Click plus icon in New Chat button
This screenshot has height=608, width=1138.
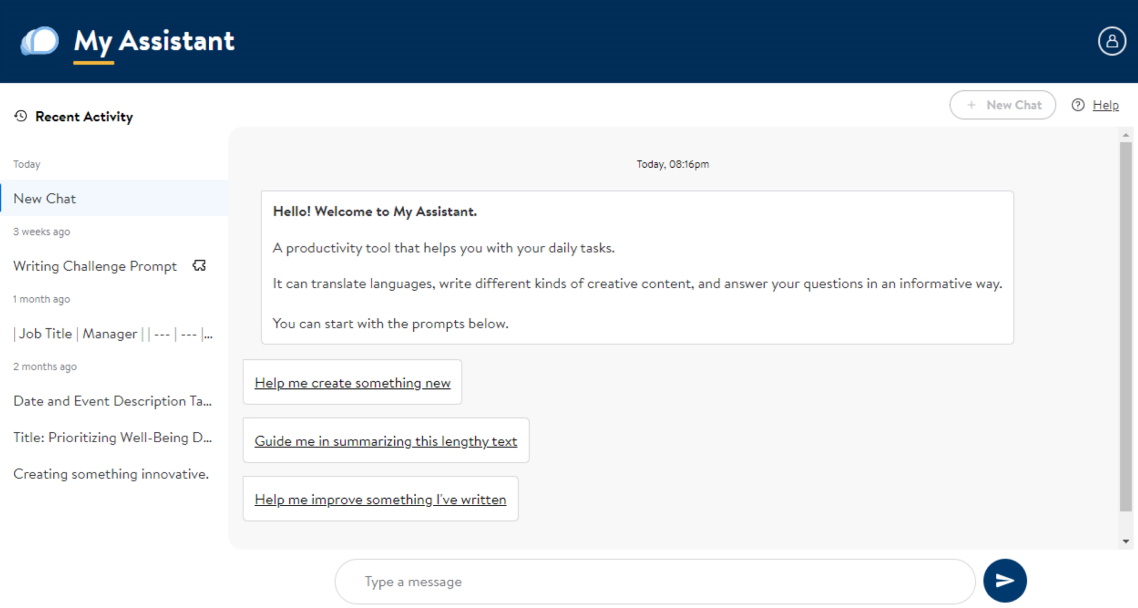(971, 105)
